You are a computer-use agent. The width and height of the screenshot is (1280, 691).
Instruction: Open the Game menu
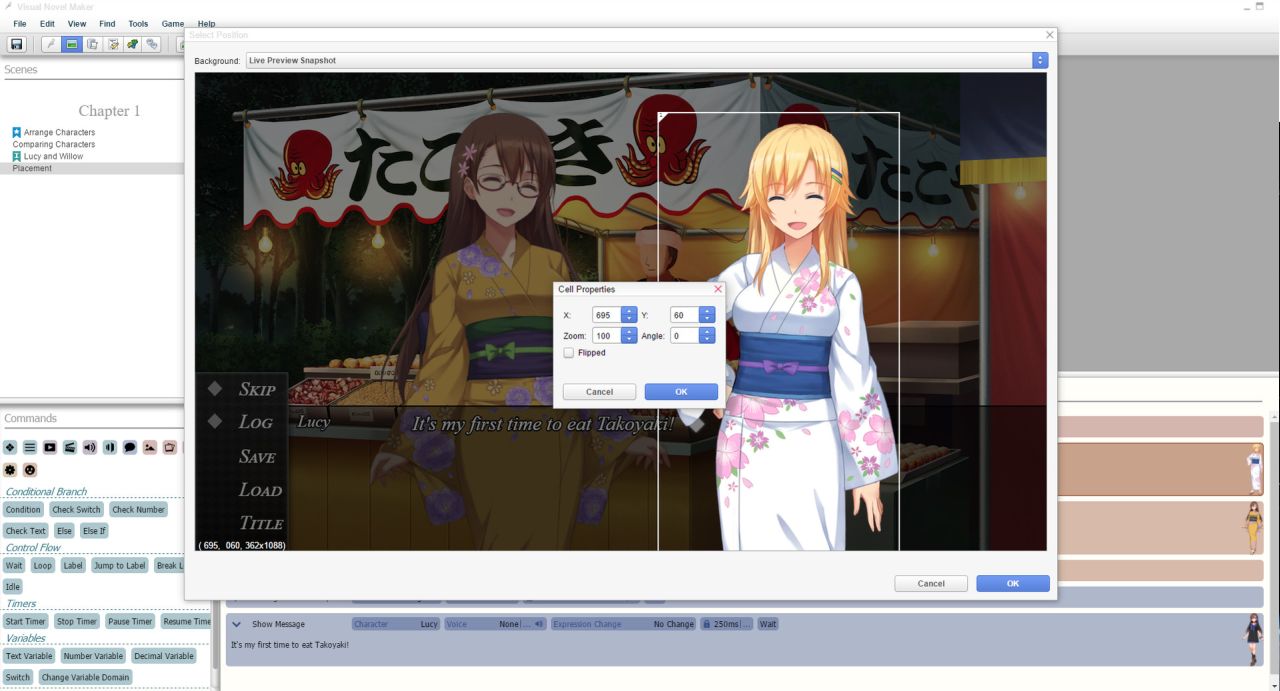click(x=173, y=24)
